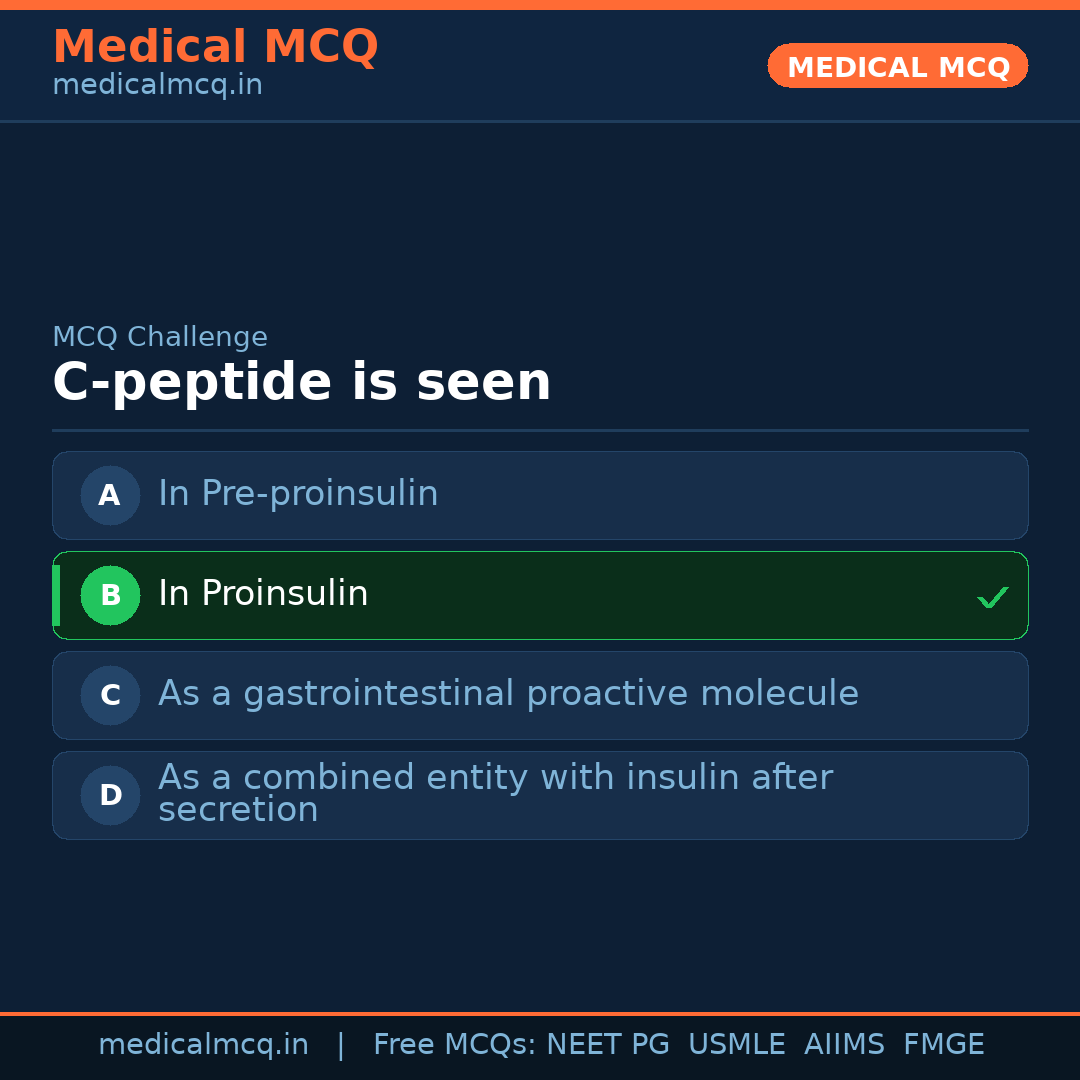Click USMLE in the footer
The width and height of the screenshot is (1080, 1080).
click(736, 1045)
